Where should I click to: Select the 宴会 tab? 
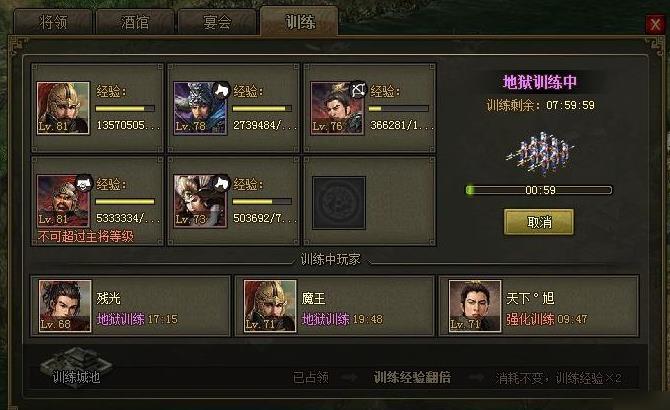pos(217,22)
